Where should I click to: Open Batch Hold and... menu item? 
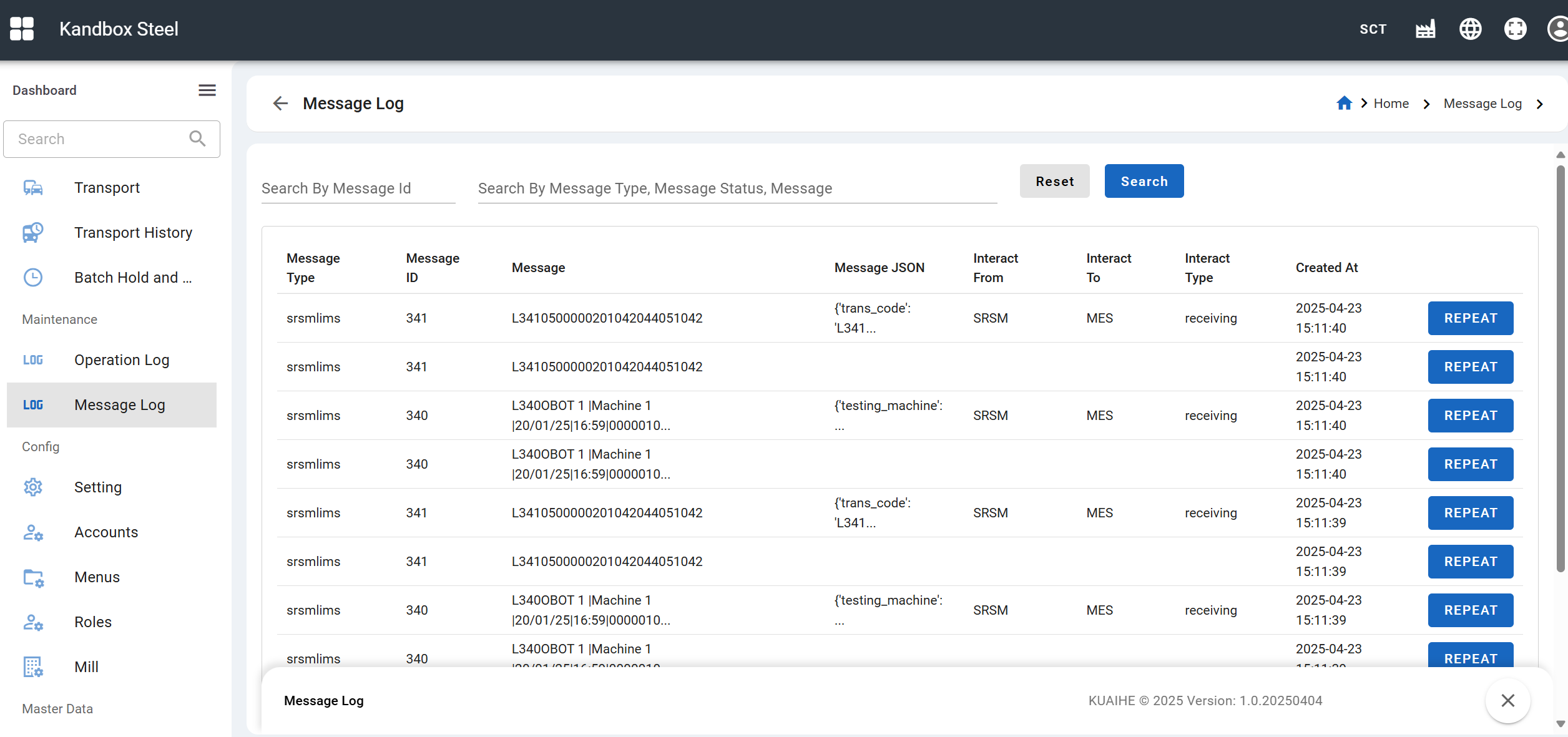133,278
